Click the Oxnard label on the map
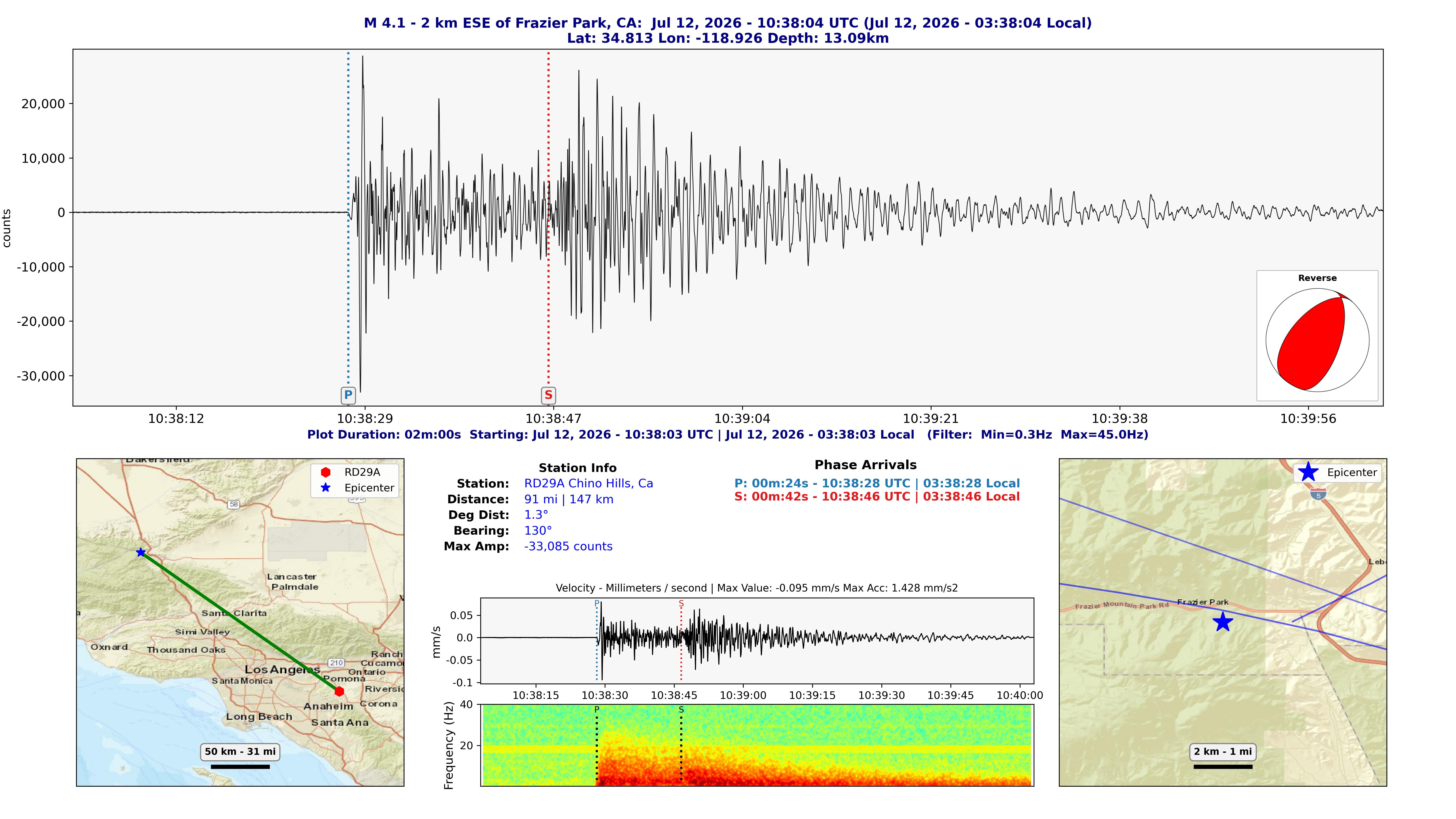This screenshot has width=1456, height=819. 109,647
